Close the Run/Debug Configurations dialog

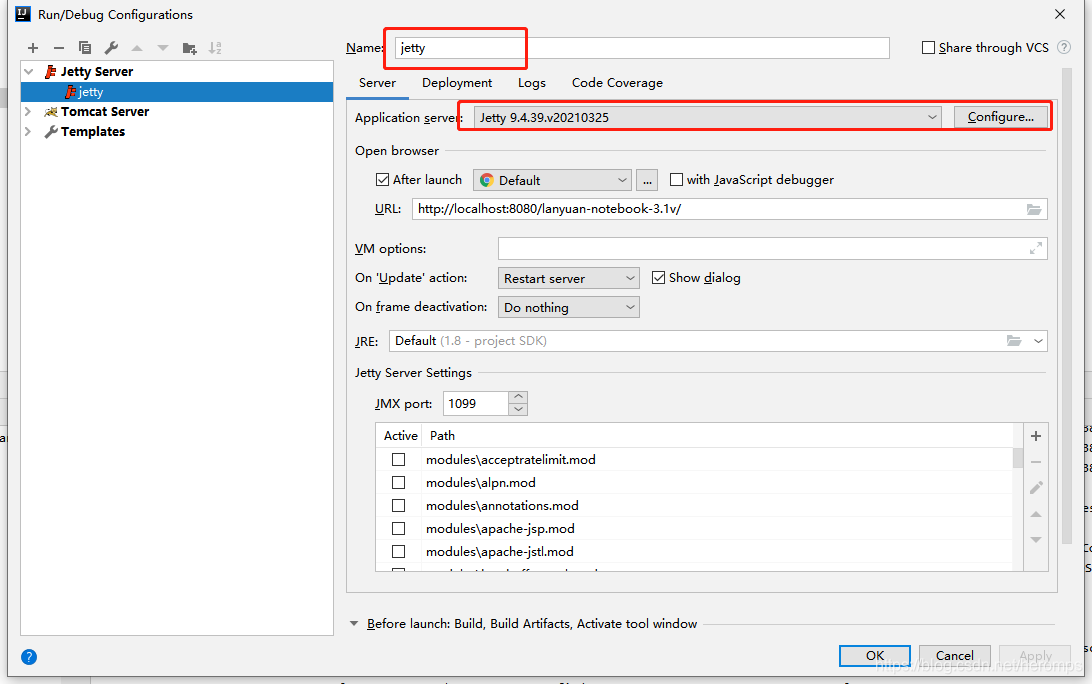[x=1060, y=14]
